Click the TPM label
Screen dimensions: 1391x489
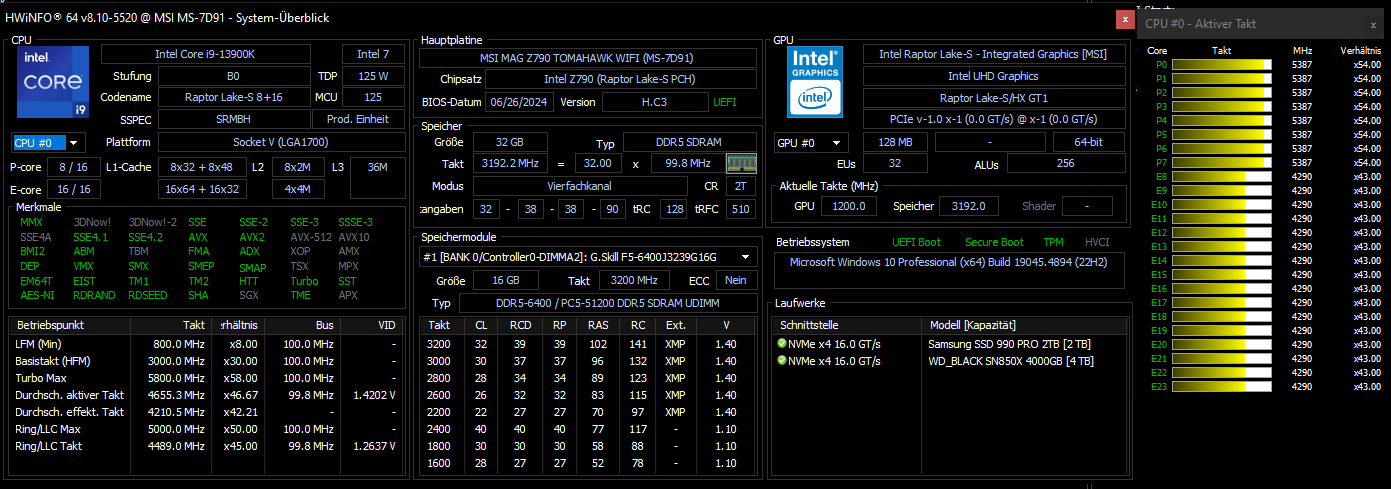pyautogui.click(x=1053, y=242)
